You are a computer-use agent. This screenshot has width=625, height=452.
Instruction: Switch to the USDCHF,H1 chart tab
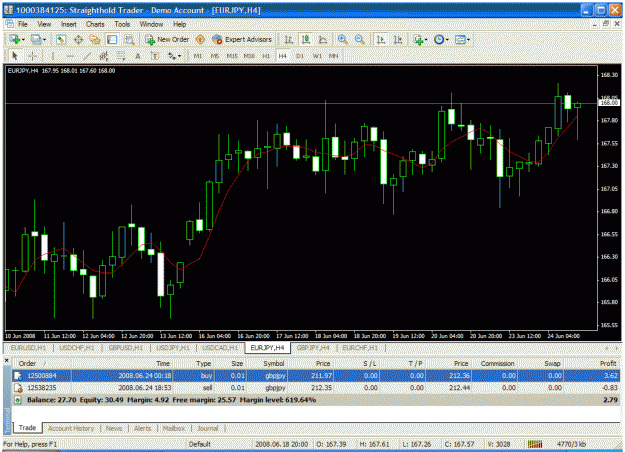[x=77, y=348]
